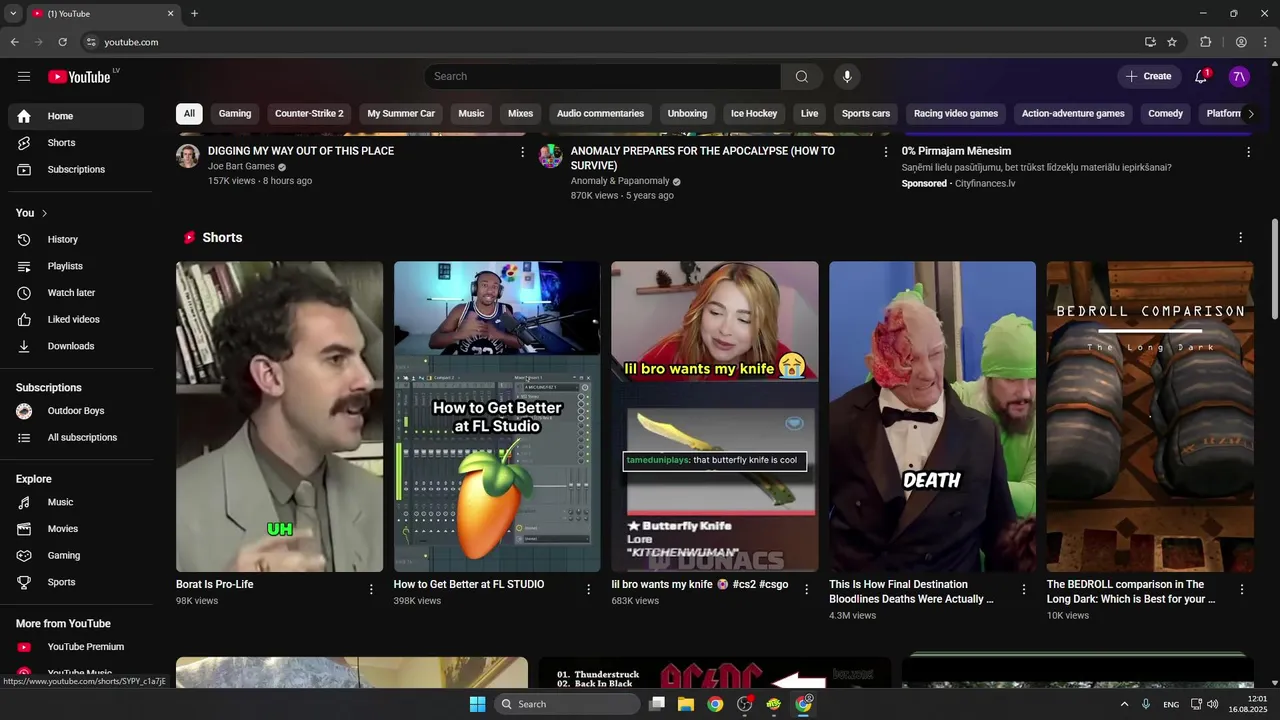The height and width of the screenshot is (720, 1280).
Task: Click the YouTube logo
Action: [79, 77]
